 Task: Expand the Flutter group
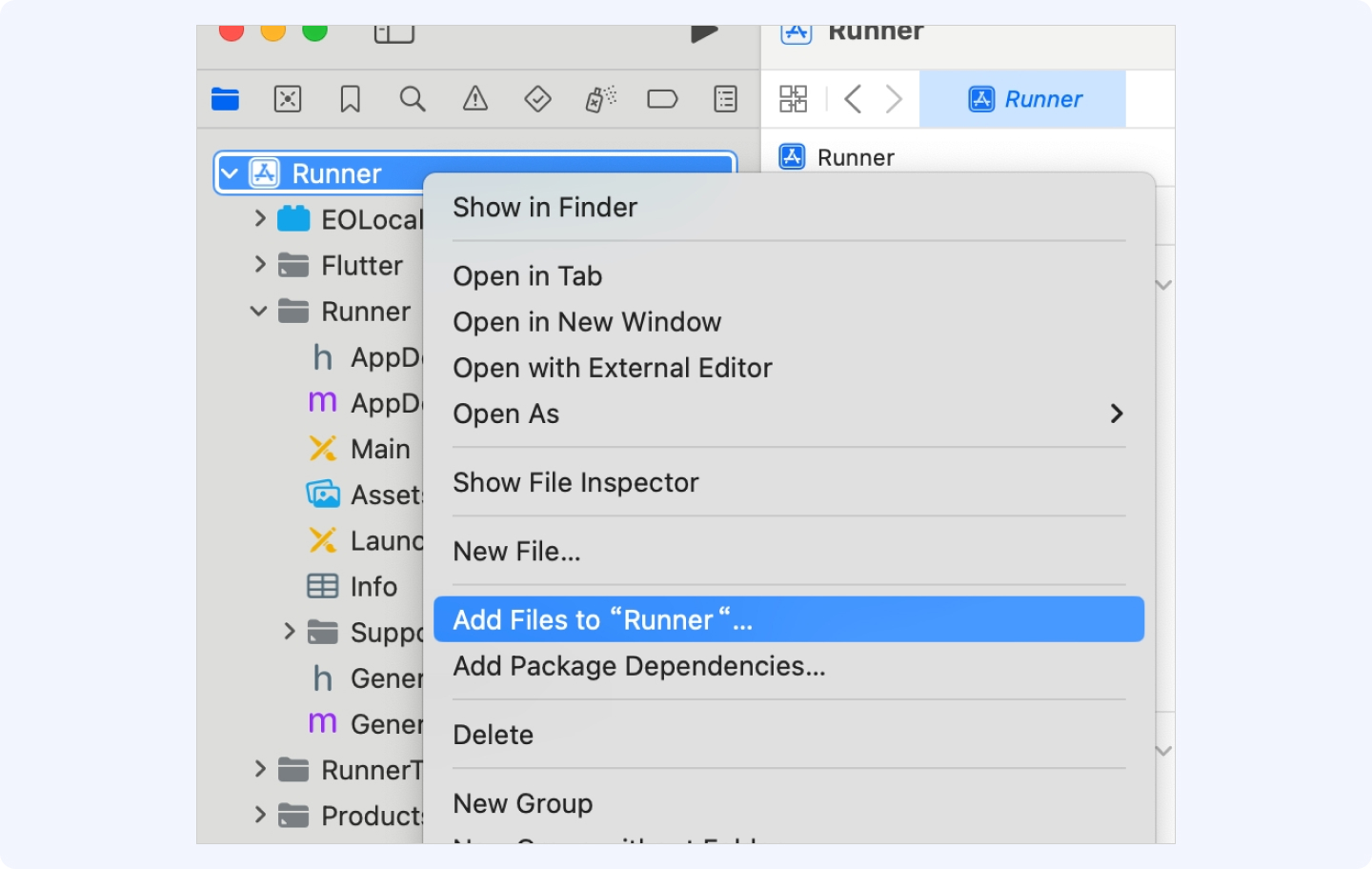[260, 265]
